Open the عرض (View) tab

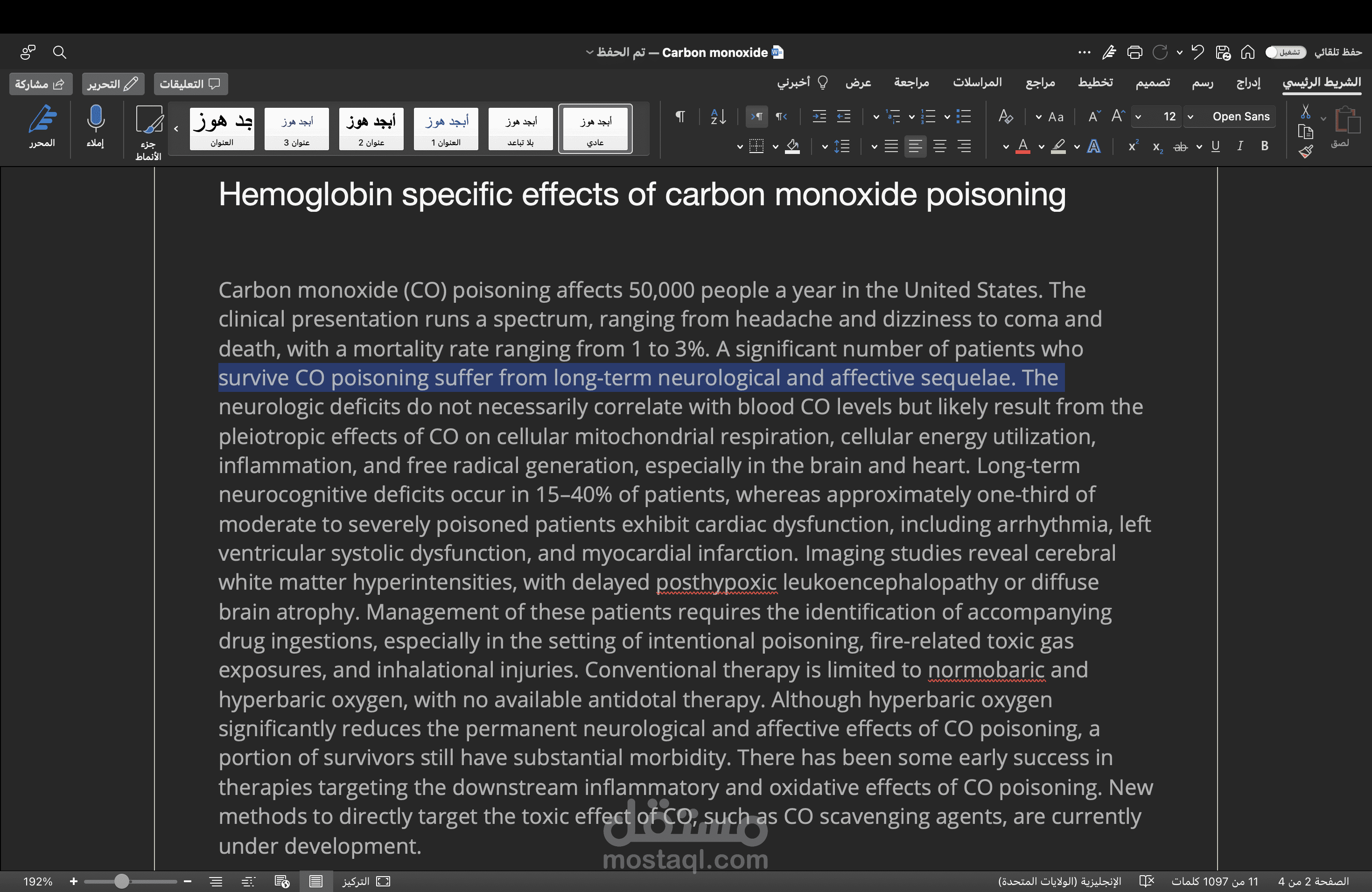coord(858,83)
